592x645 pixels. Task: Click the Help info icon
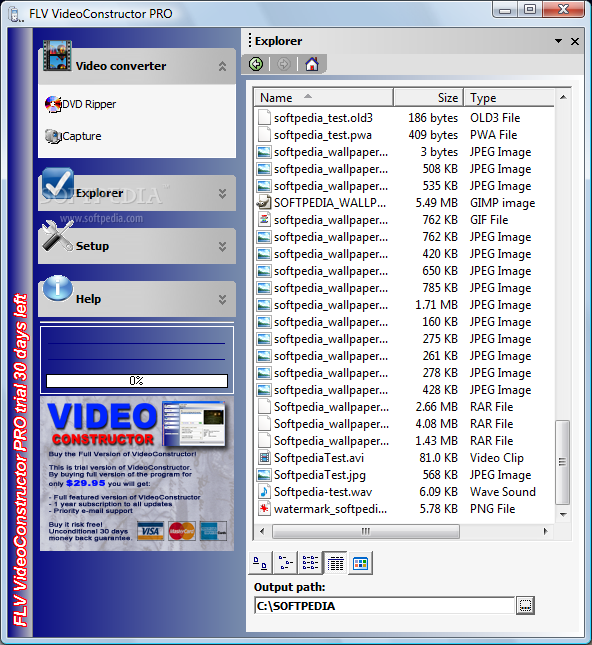coord(58,288)
